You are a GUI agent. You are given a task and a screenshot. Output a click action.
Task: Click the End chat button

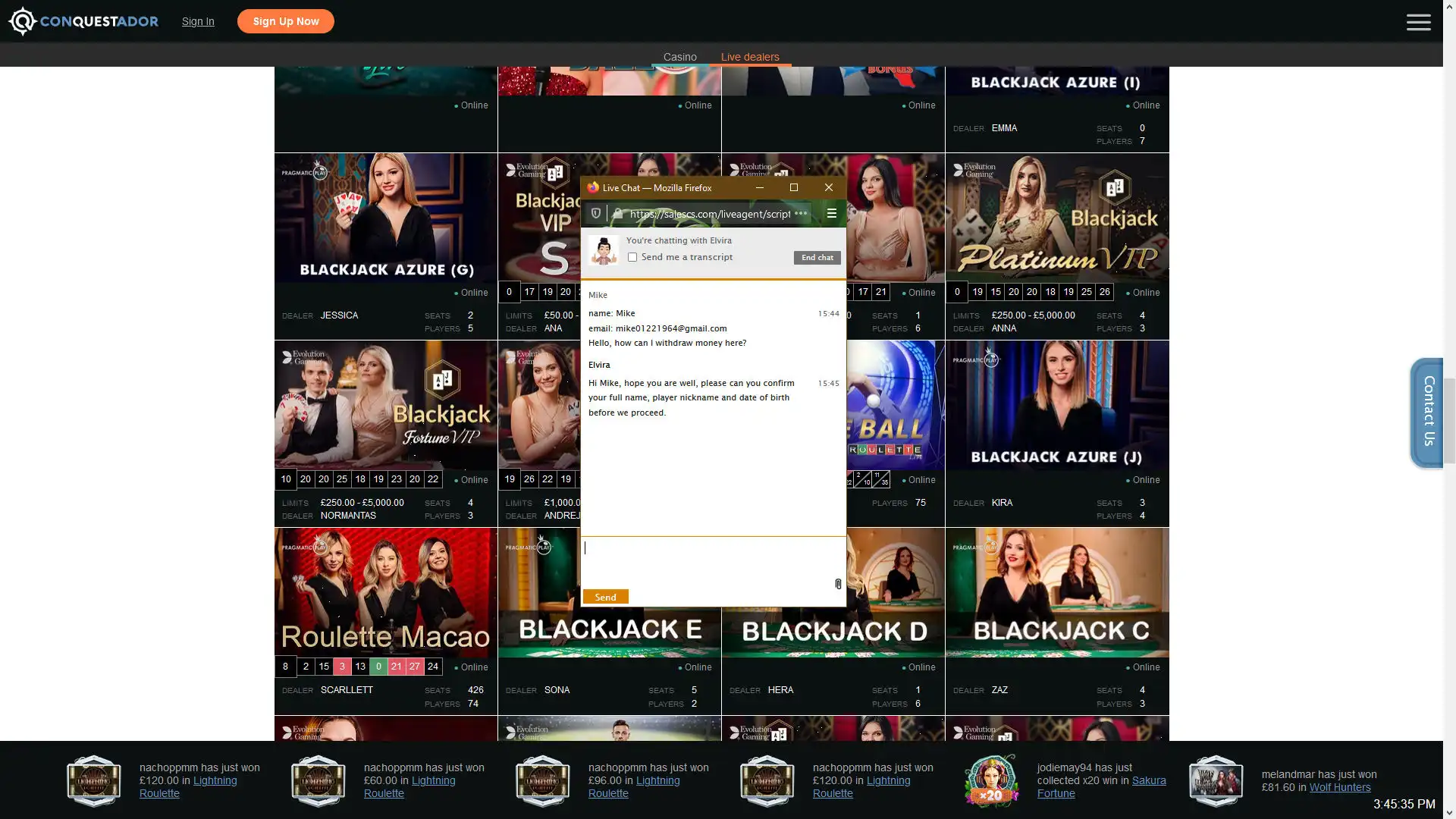click(x=817, y=257)
